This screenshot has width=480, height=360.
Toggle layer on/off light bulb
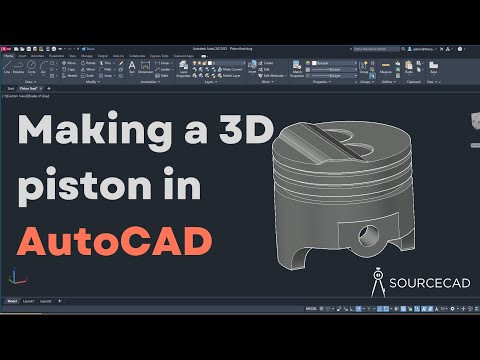[194, 63]
